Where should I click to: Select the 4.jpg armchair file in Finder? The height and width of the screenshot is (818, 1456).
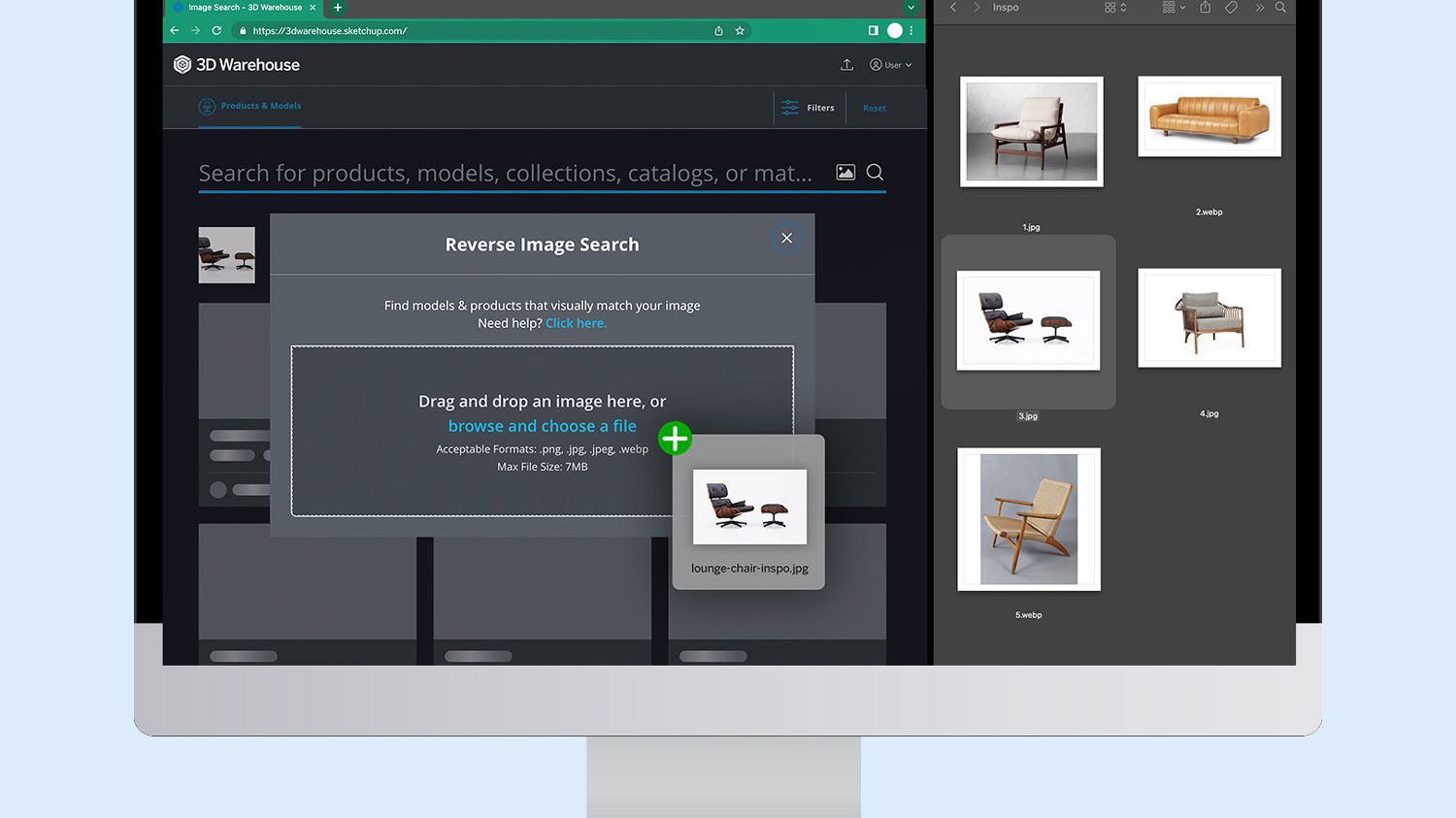pos(1209,318)
